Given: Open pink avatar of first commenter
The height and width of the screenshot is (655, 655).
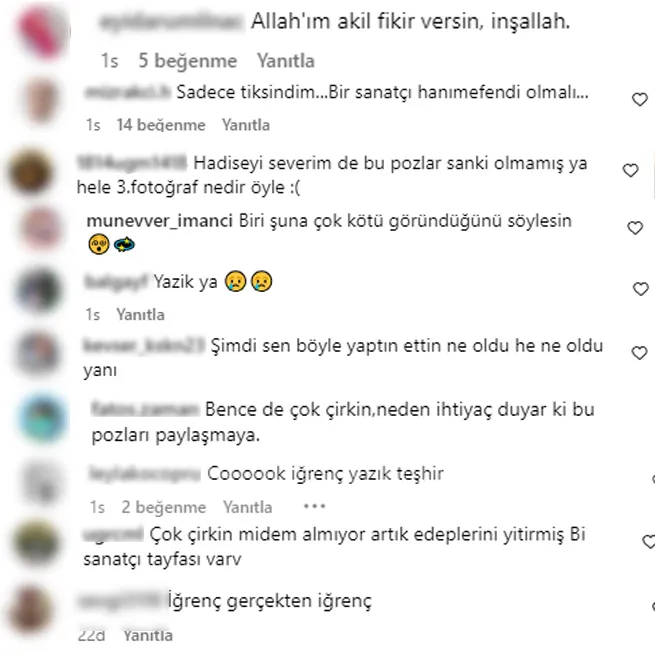Looking at the screenshot, I should pos(42,32).
